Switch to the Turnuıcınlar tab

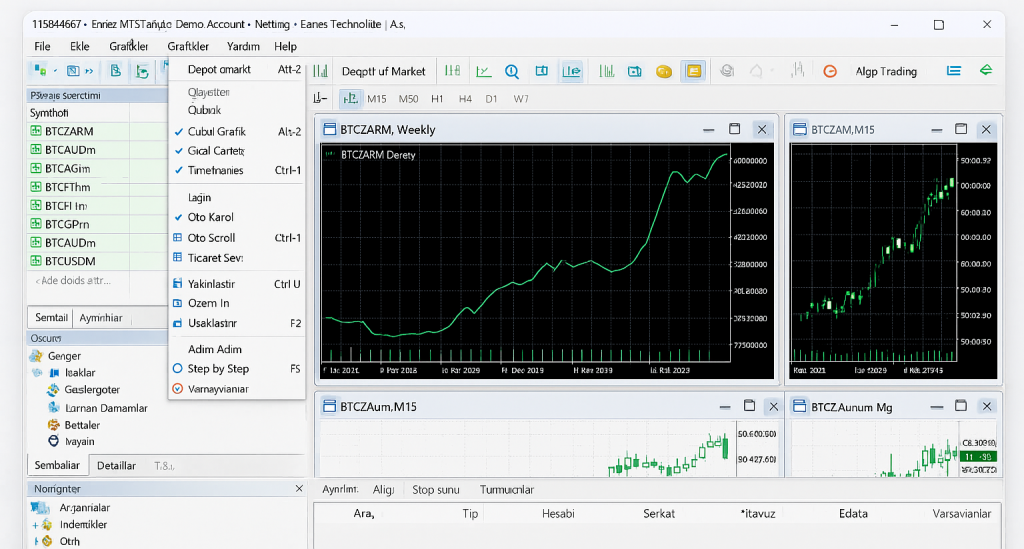click(507, 490)
